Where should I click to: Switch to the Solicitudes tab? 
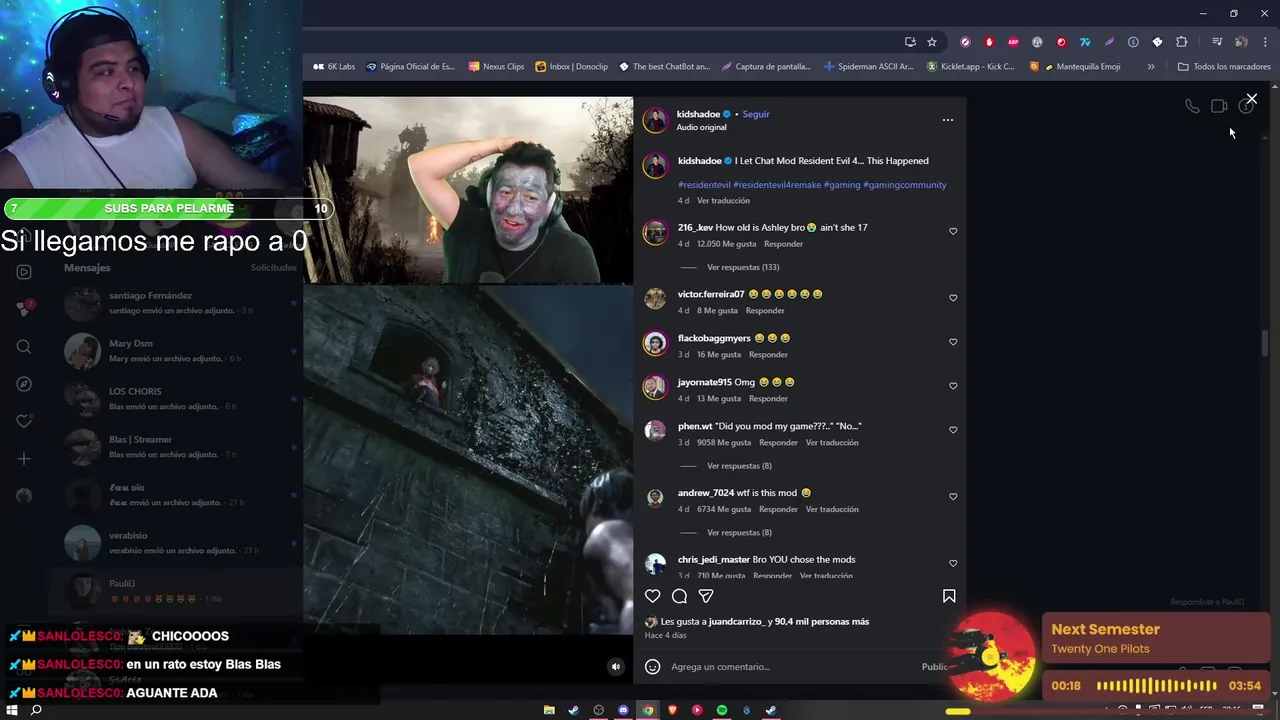273,268
